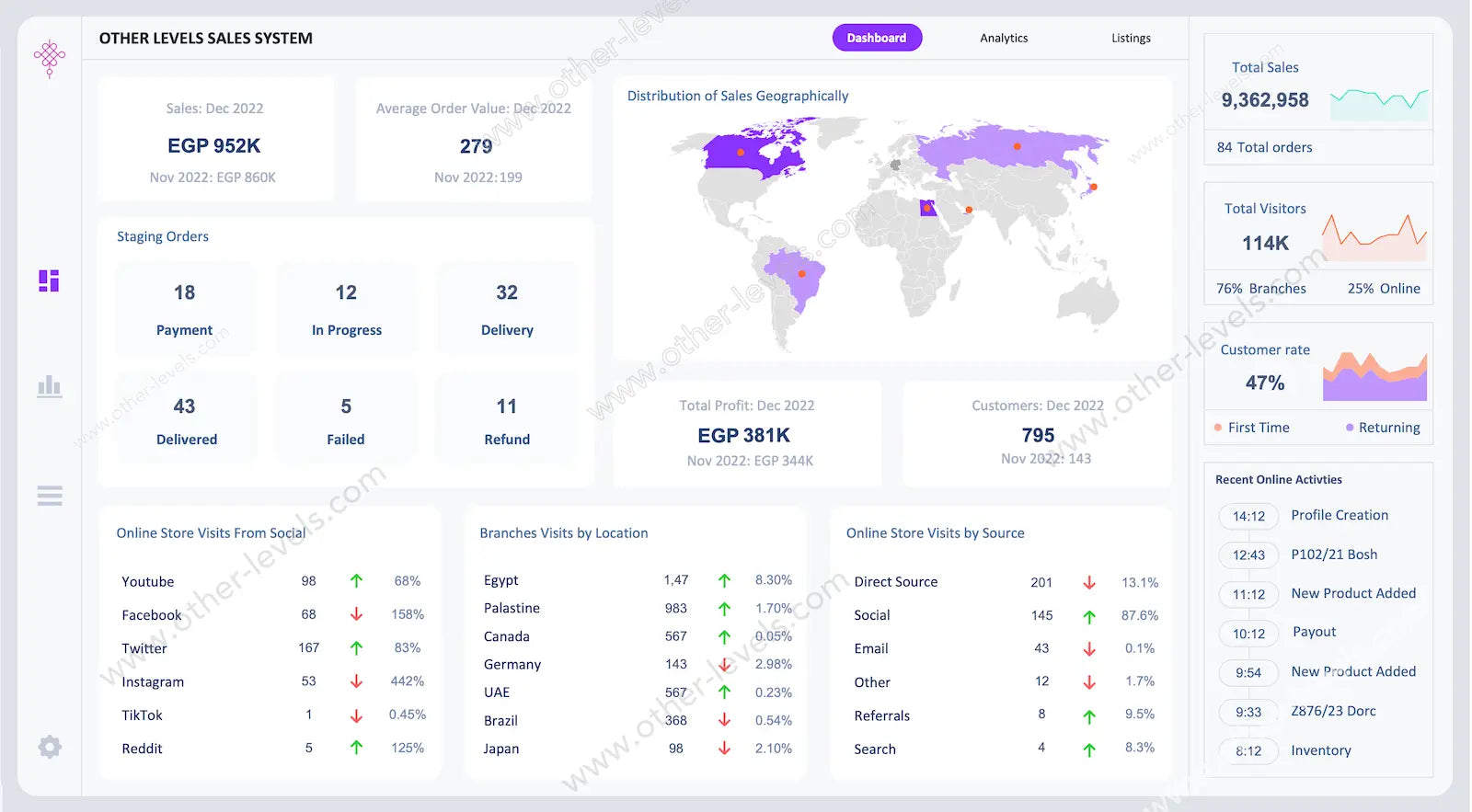Click red down arrow beside Direct Source

point(1089,583)
